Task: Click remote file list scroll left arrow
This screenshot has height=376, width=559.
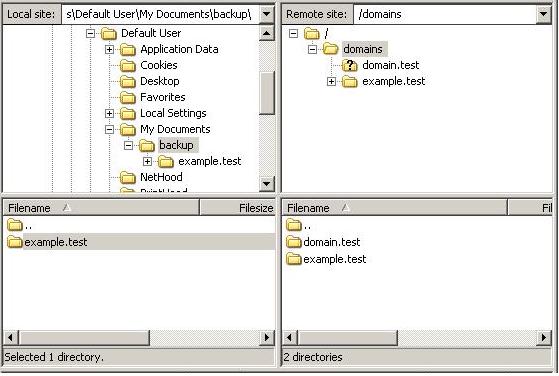Action: (289, 338)
